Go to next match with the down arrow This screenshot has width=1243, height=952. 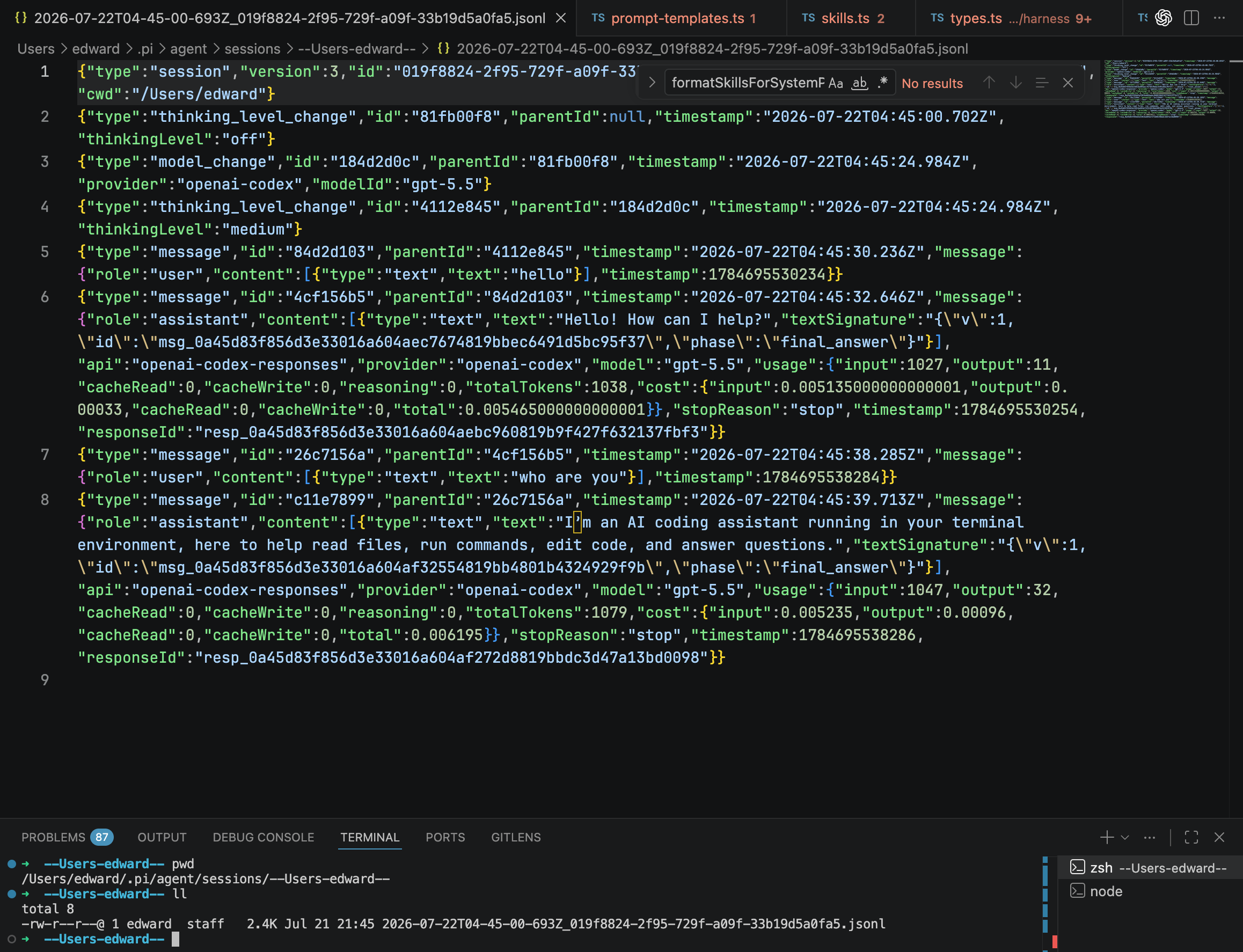(x=1016, y=83)
